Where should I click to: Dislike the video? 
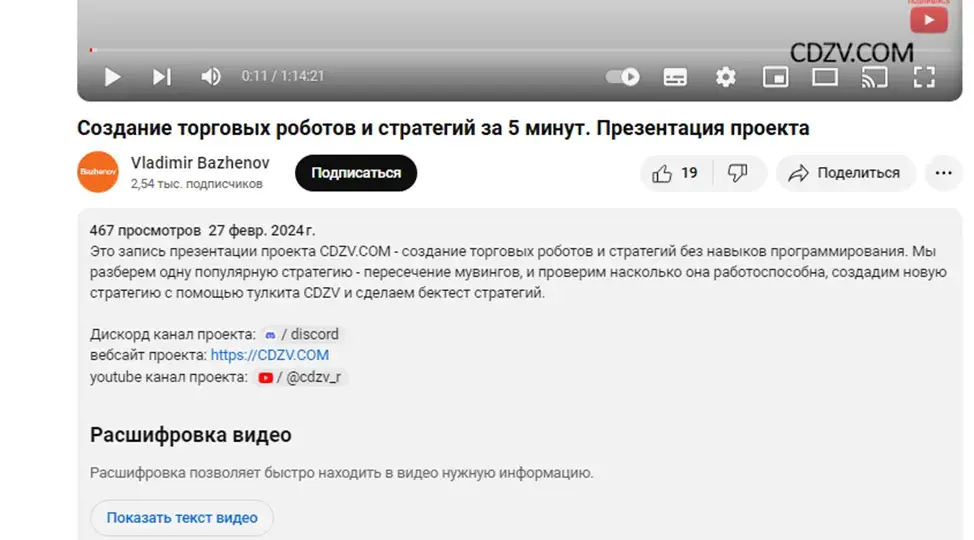(x=739, y=173)
